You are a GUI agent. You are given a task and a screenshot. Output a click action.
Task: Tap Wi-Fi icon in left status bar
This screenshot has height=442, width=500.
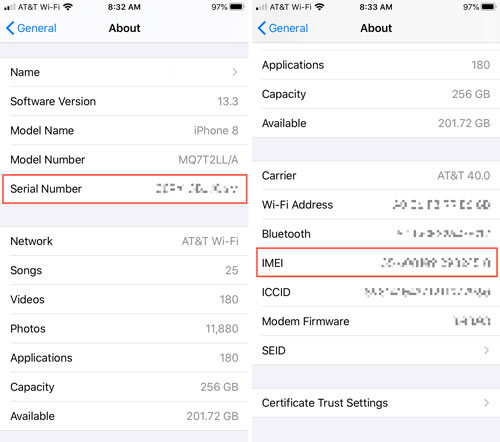(68, 7)
